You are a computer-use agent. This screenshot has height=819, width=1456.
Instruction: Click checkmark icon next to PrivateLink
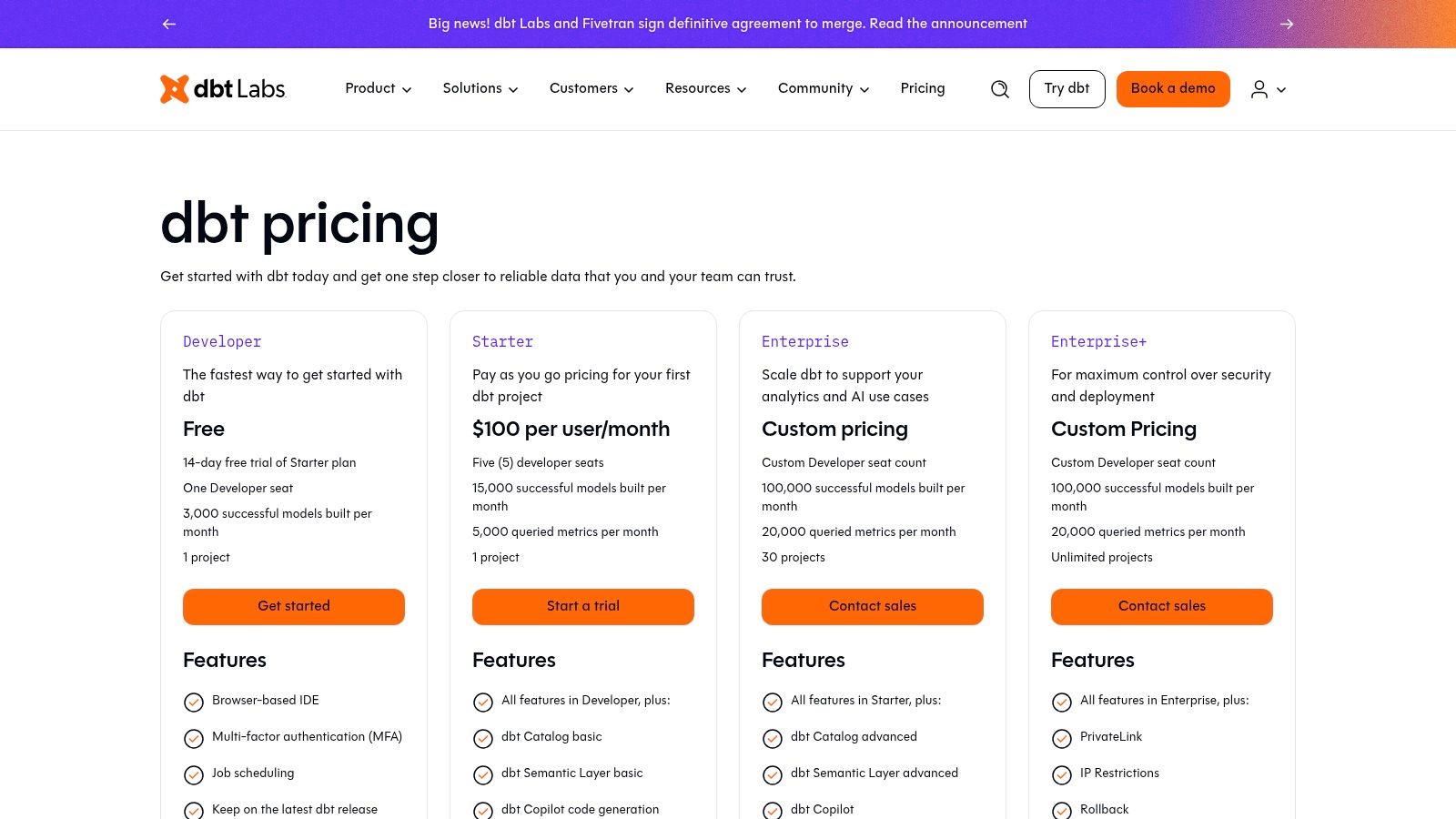[1062, 738]
